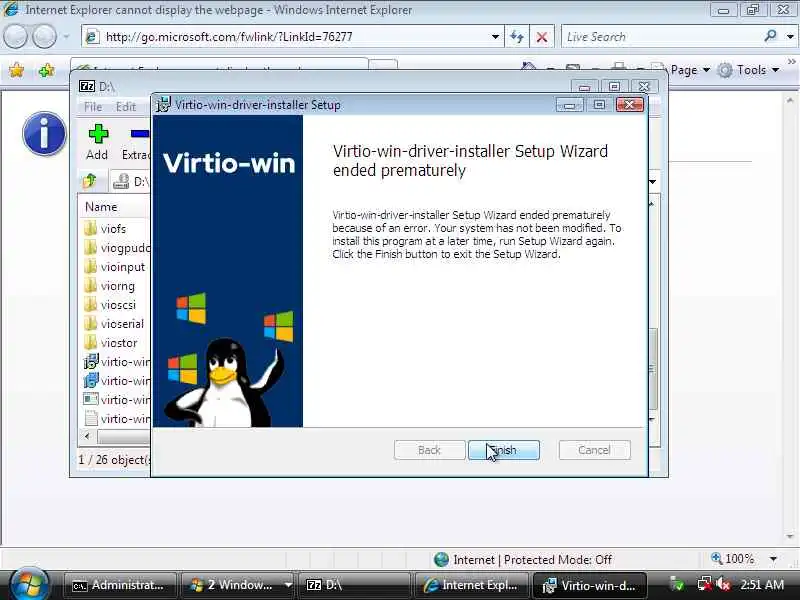800x600 pixels.
Task: Click the muted volume tray icon
Action: tap(723, 584)
